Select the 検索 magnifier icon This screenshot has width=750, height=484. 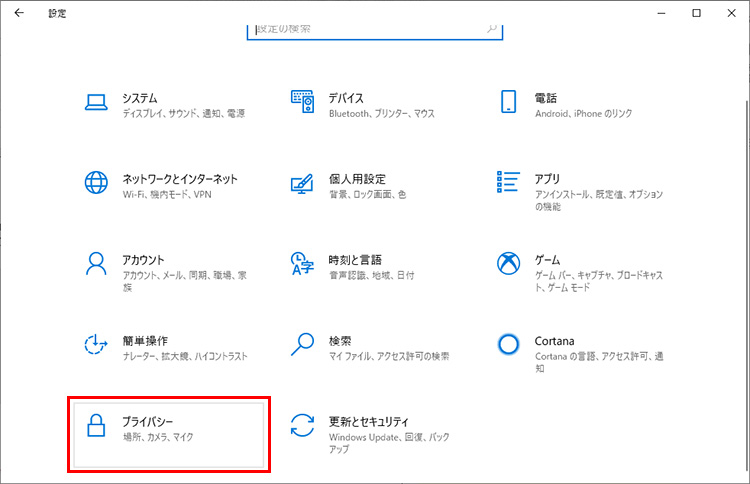coord(303,345)
